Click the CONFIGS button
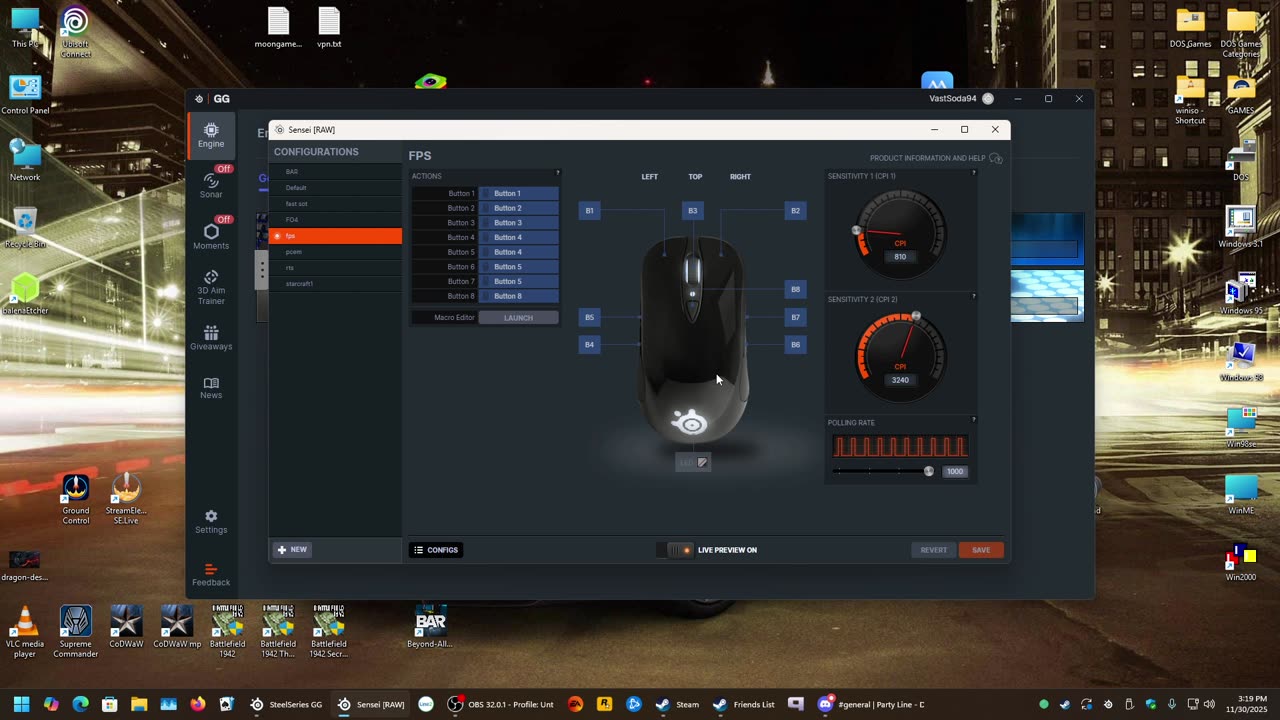This screenshot has height=720, width=1280. click(435, 550)
